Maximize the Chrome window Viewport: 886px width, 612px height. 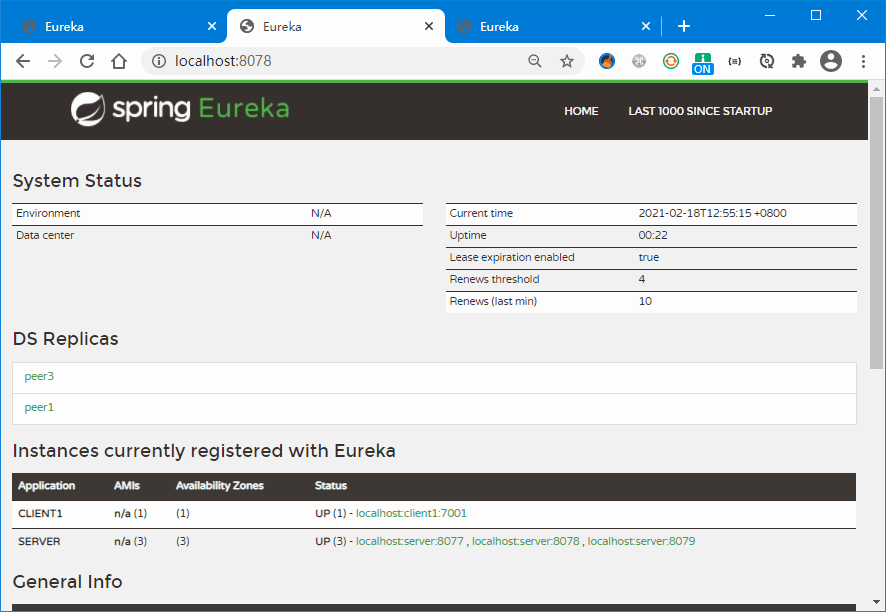816,15
